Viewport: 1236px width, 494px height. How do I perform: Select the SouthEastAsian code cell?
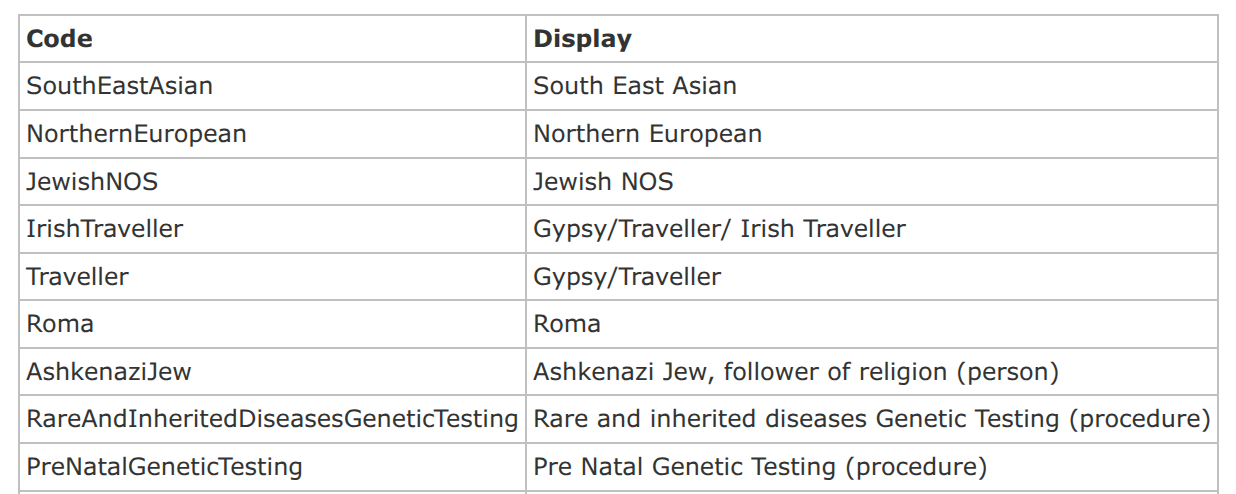pos(120,86)
